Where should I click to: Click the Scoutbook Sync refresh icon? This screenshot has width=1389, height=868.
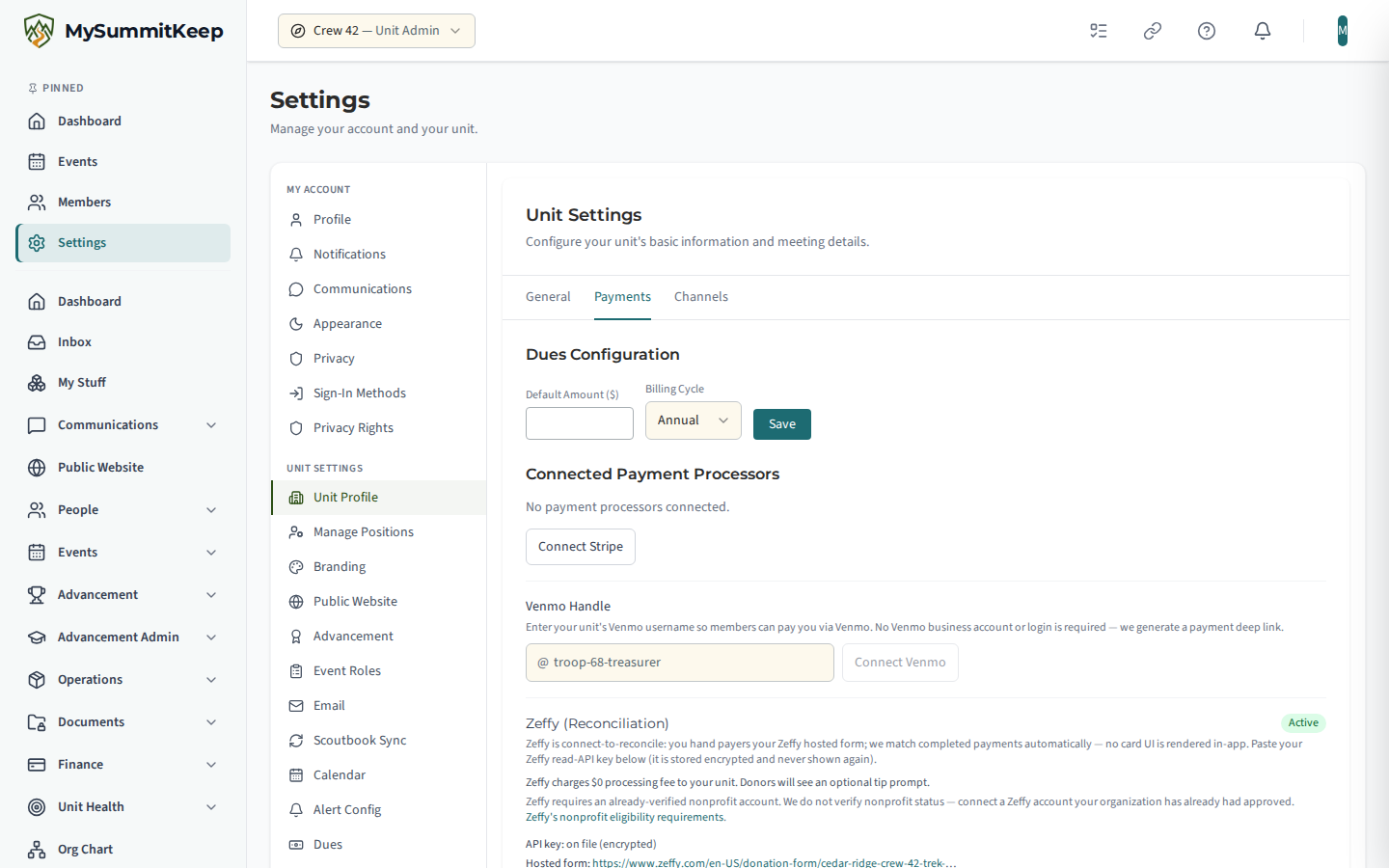pos(296,741)
